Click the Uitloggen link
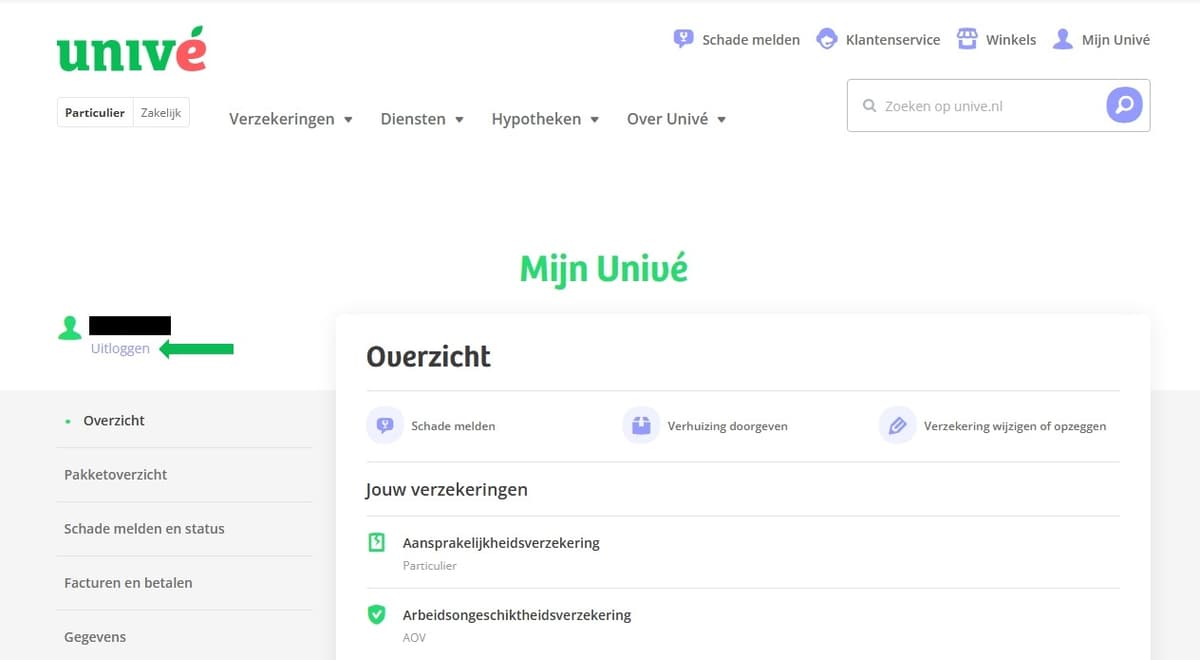The height and width of the screenshot is (660, 1200). click(x=120, y=349)
